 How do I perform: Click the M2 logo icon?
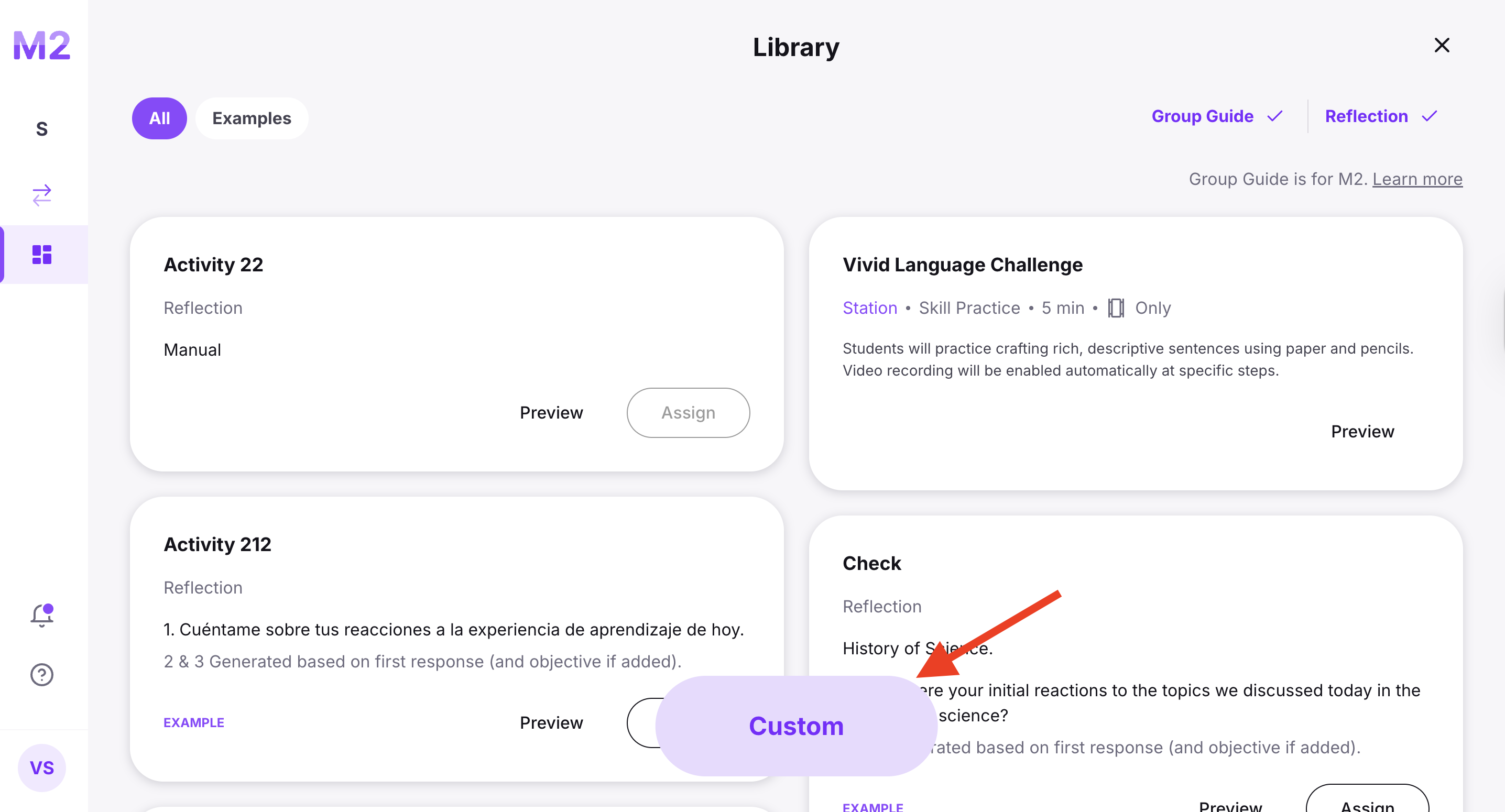[41, 46]
